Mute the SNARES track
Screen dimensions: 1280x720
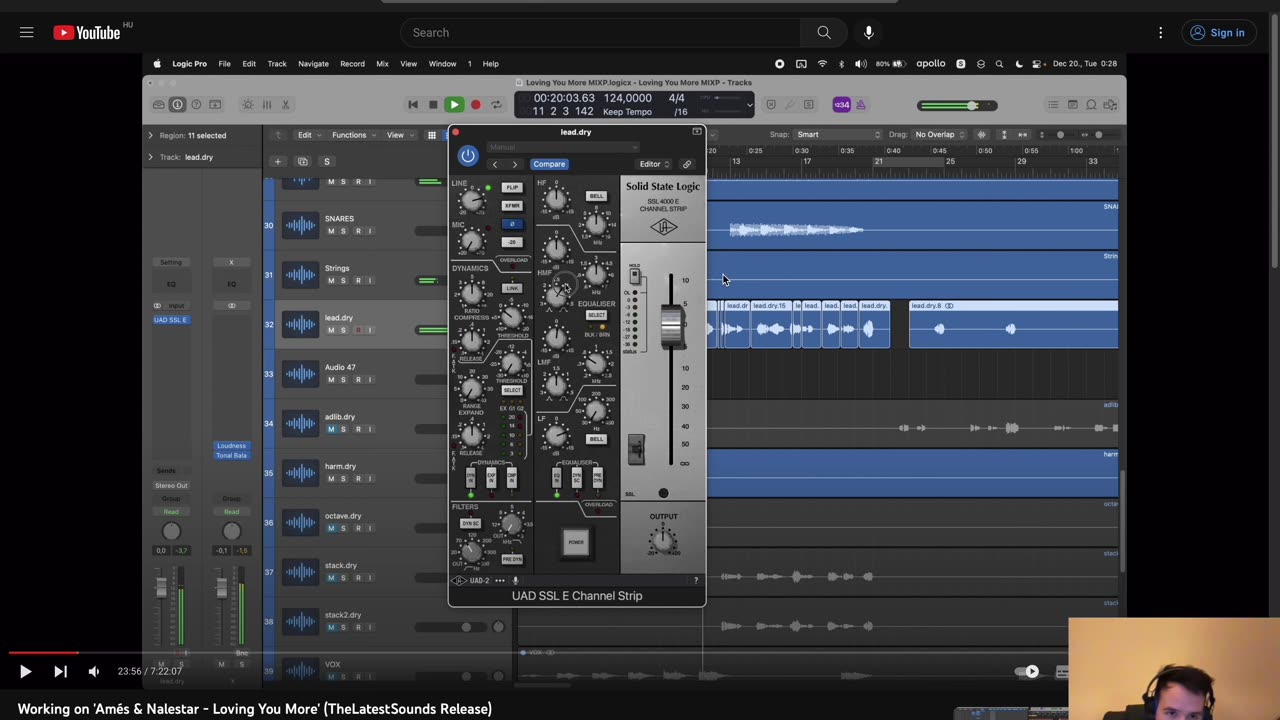pos(331,231)
